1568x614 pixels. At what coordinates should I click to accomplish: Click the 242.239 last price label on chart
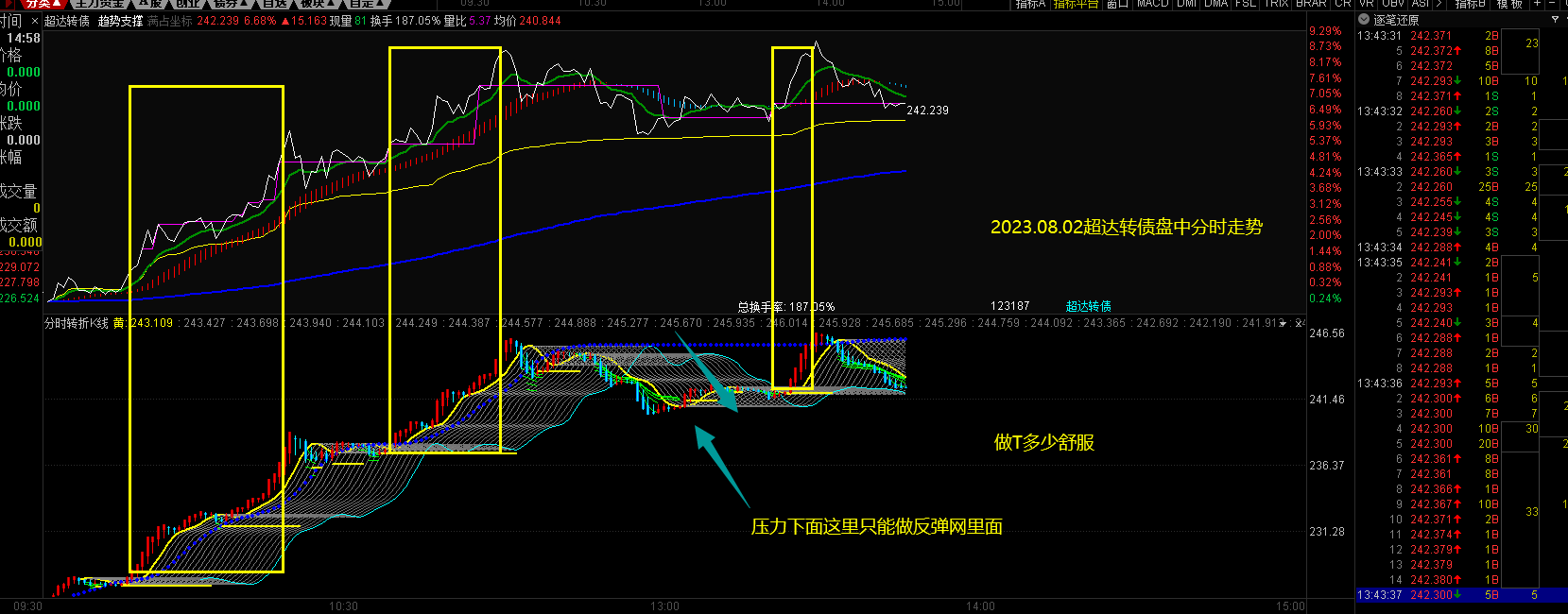927,111
